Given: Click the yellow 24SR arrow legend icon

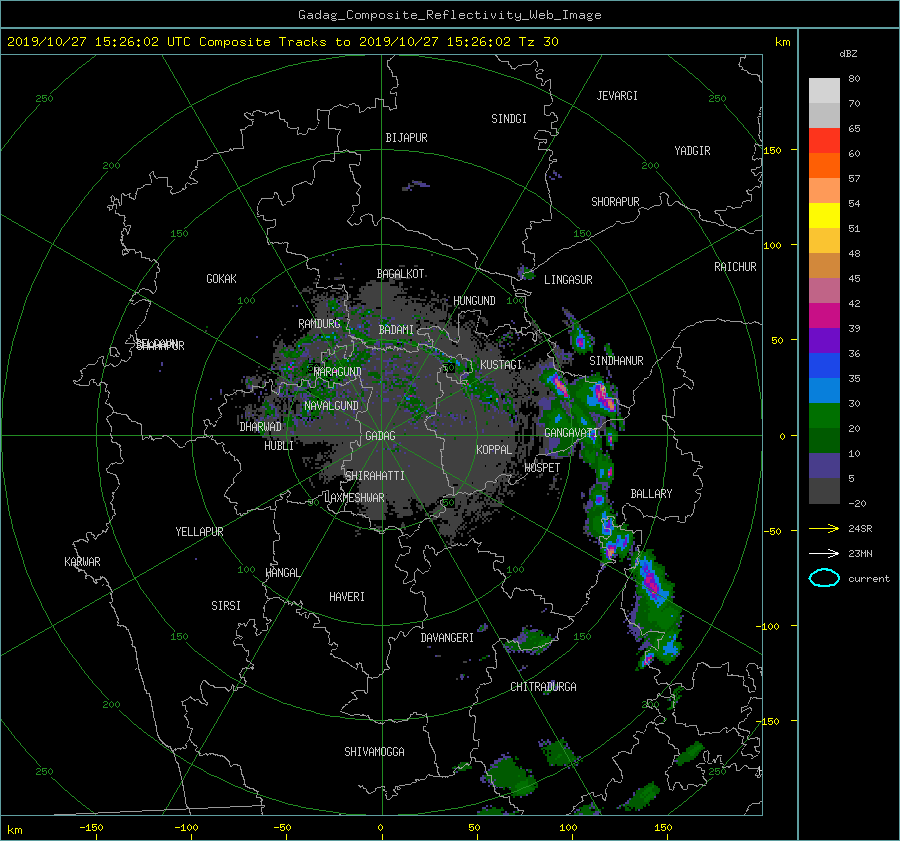Looking at the screenshot, I should click(824, 529).
